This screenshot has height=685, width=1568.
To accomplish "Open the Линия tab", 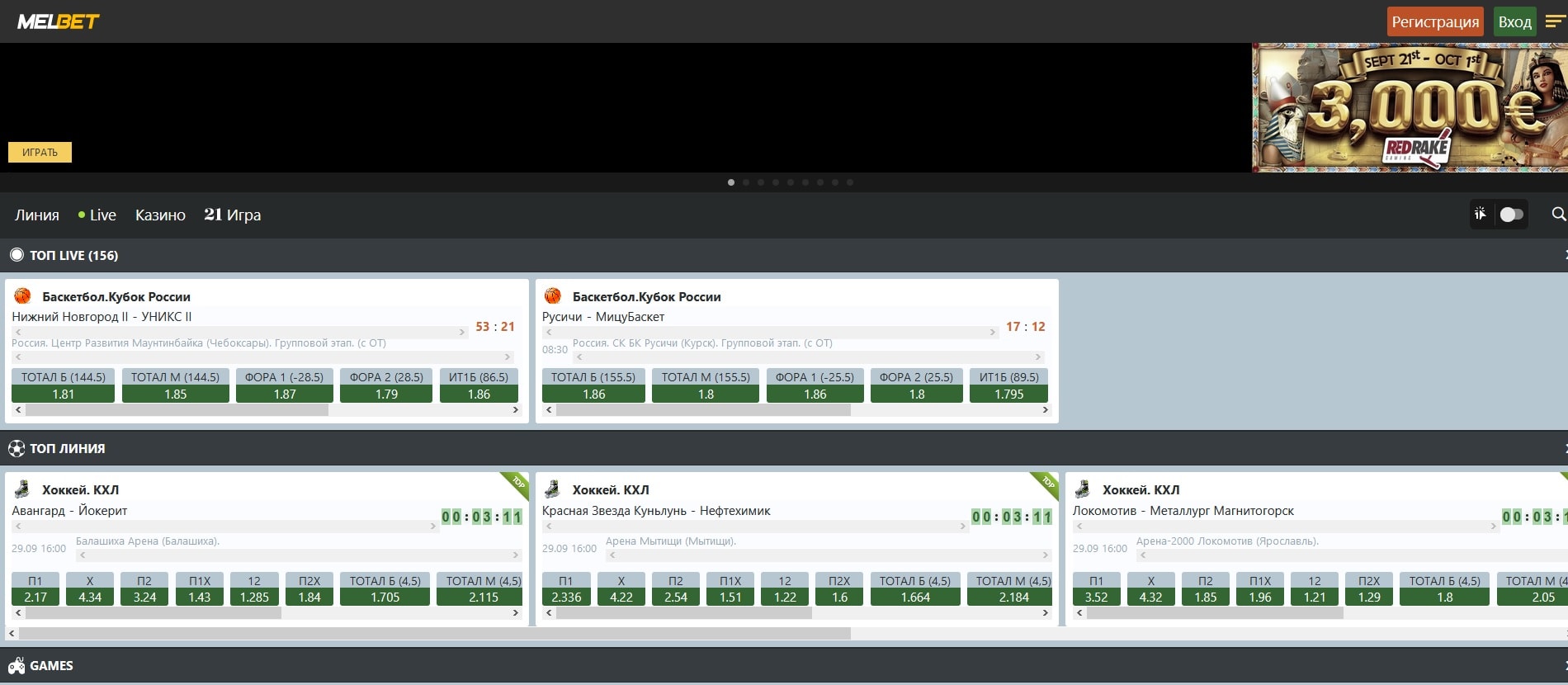I will [x=37, y=215].
